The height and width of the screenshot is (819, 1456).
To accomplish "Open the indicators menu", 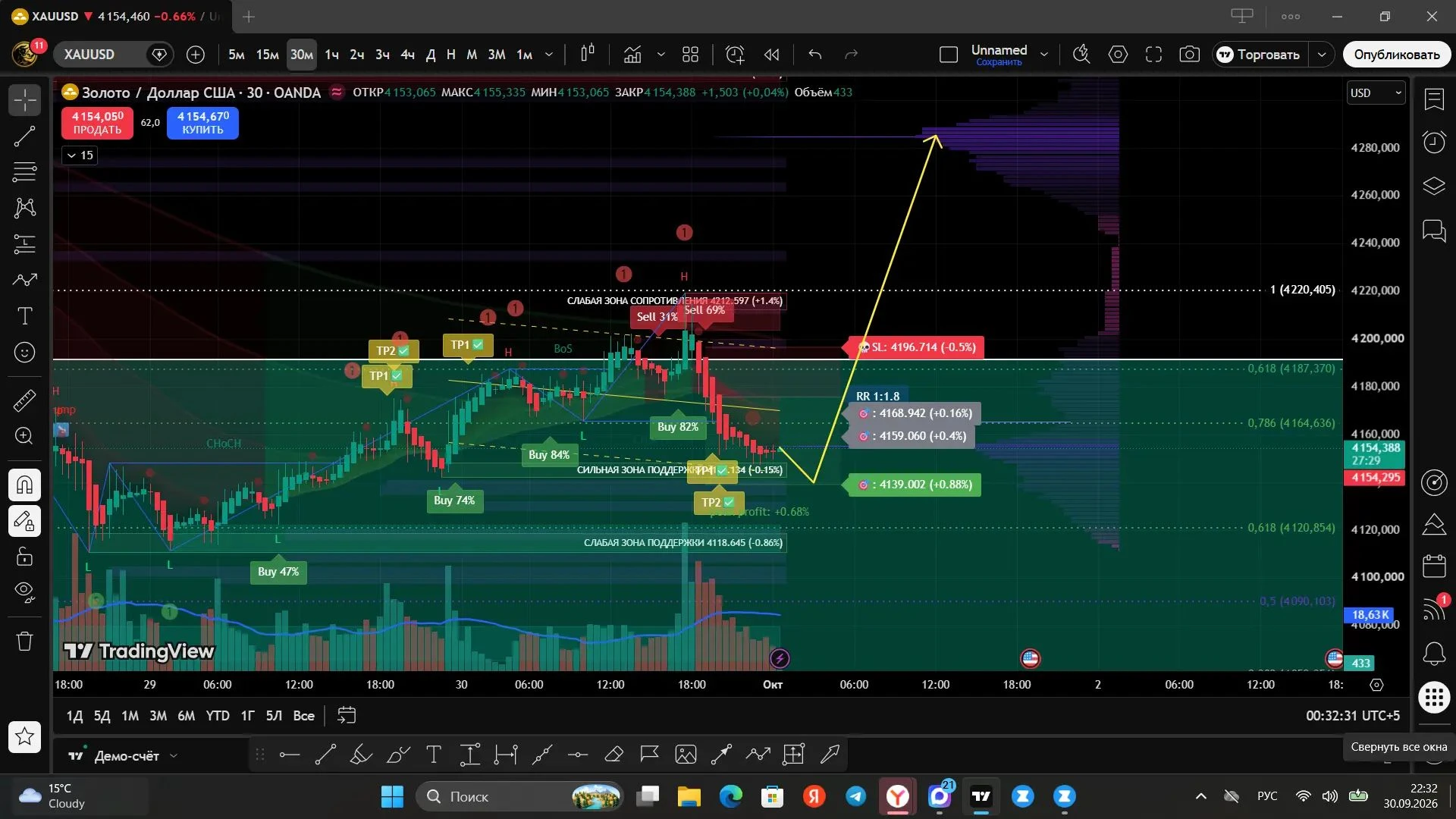I will 632,55.
